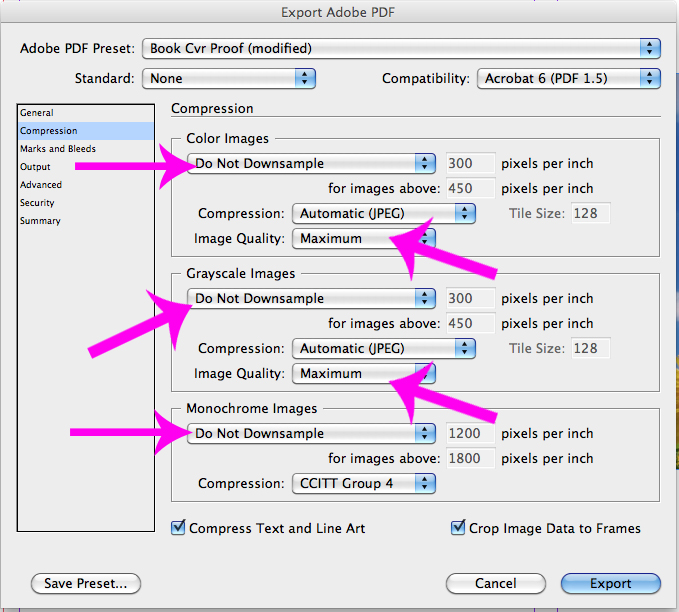The image size is (679, 612).
Task: Open the Compatibility dropdown showing Acrobat 6
Action: [569, 78]
